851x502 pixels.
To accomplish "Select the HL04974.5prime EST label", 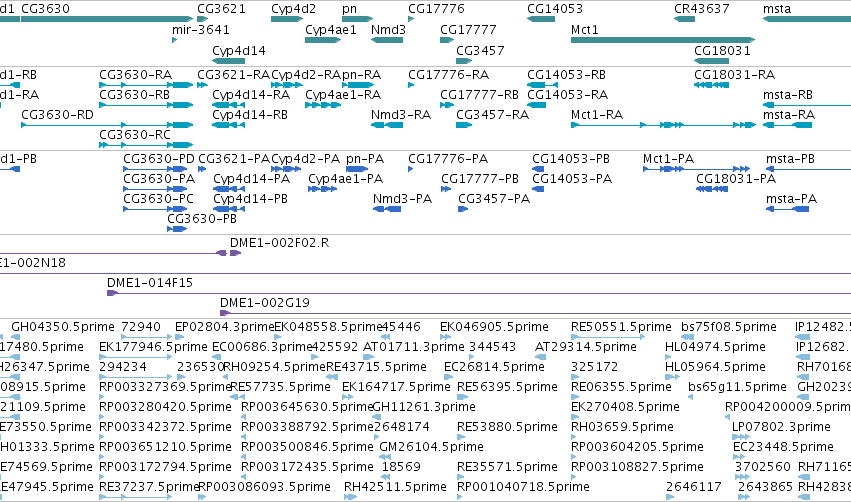I will [x=715, y=346].
